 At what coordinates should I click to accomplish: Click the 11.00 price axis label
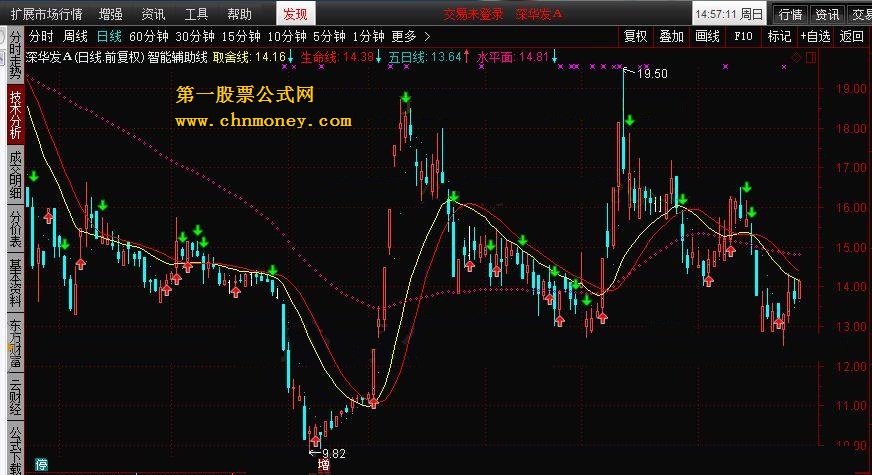coord(850,406)
